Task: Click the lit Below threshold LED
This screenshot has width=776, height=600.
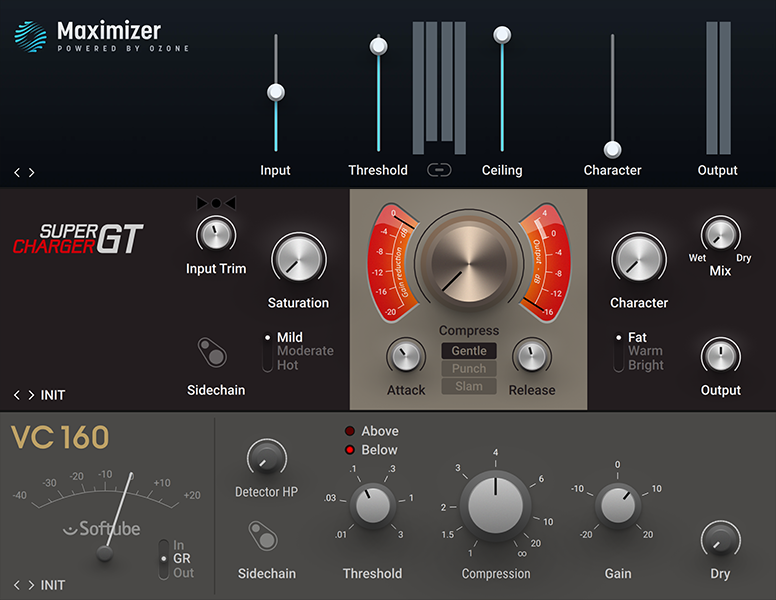Action: coord(350,450)
